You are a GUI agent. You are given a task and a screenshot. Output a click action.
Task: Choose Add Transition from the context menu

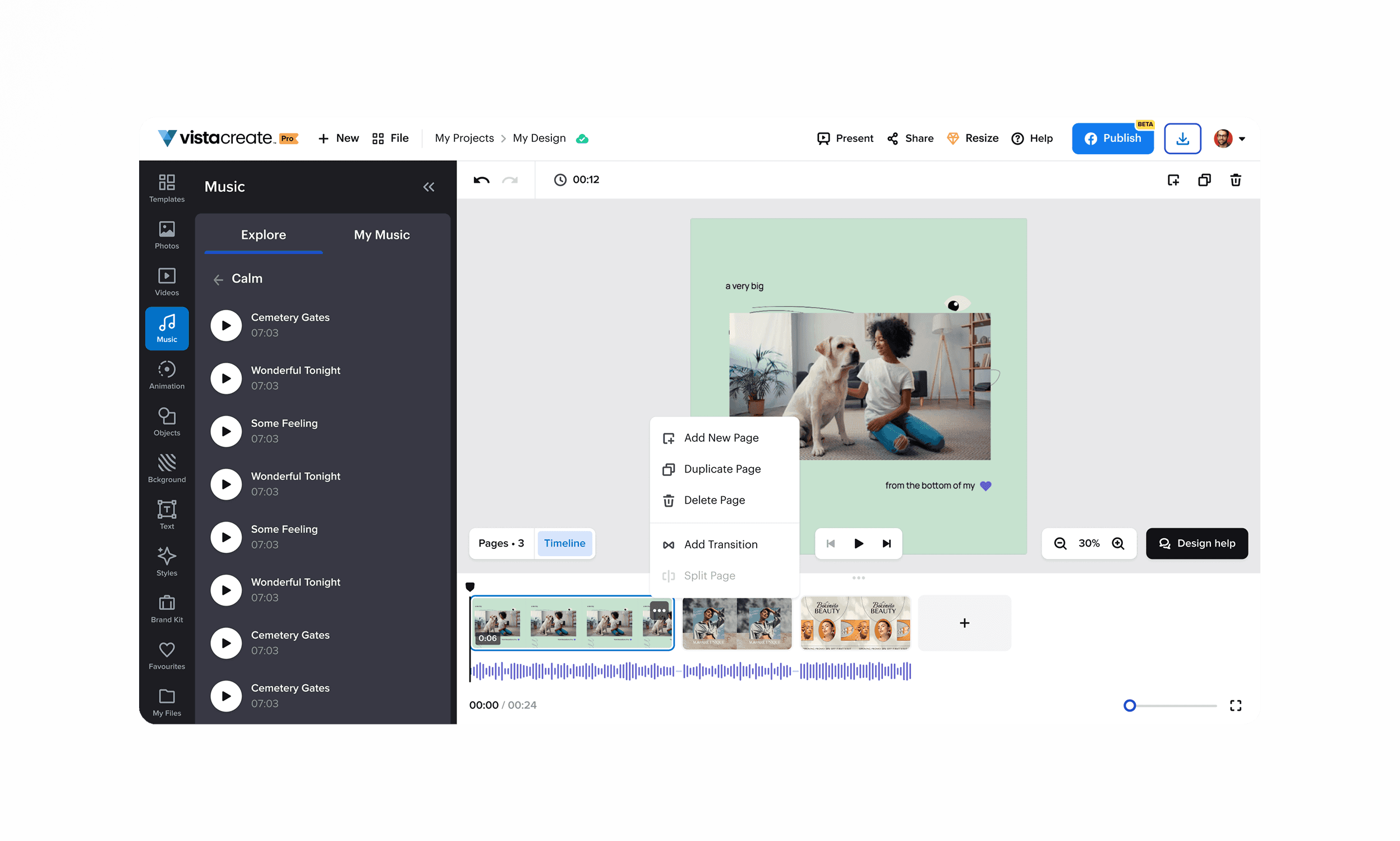coord(720,544)
